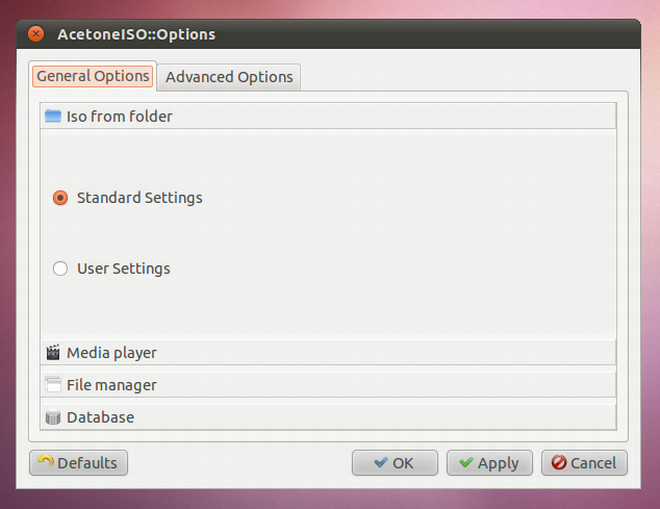Switch to the Advanced Options tab
The width and height of the screenshot is (660, 509).
(x=229, y=77)
